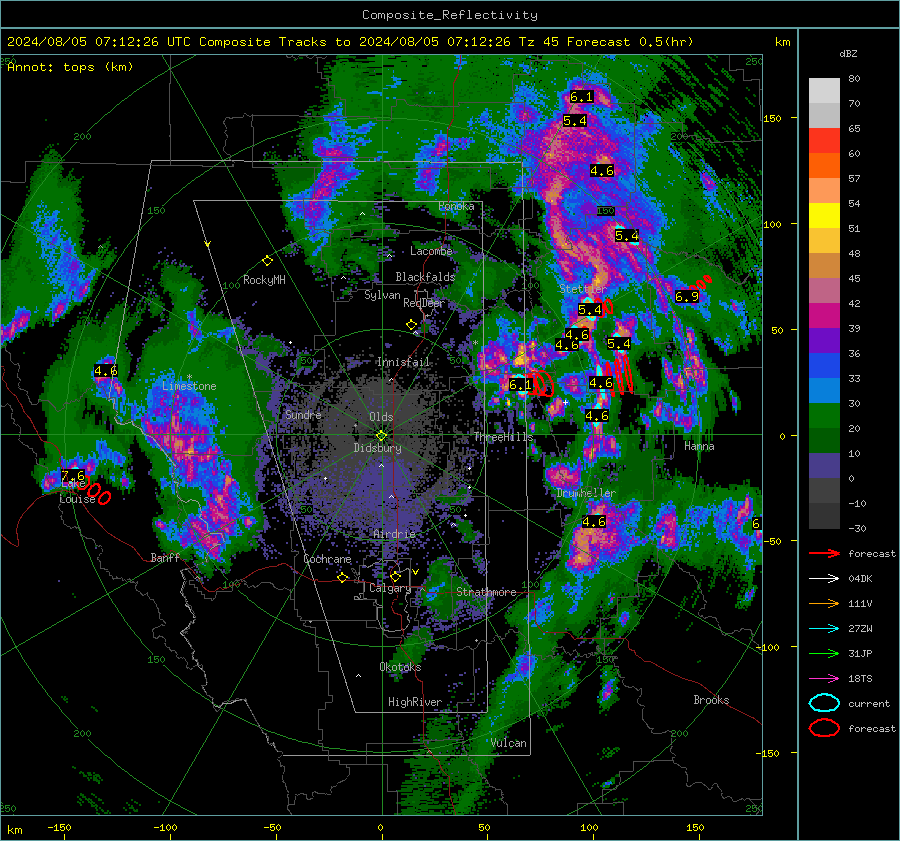Screen dimensions: 900x841
Task: Click the slate-blue swatch between 10 and 0 dBZ
Action: (x=824, y=466)
